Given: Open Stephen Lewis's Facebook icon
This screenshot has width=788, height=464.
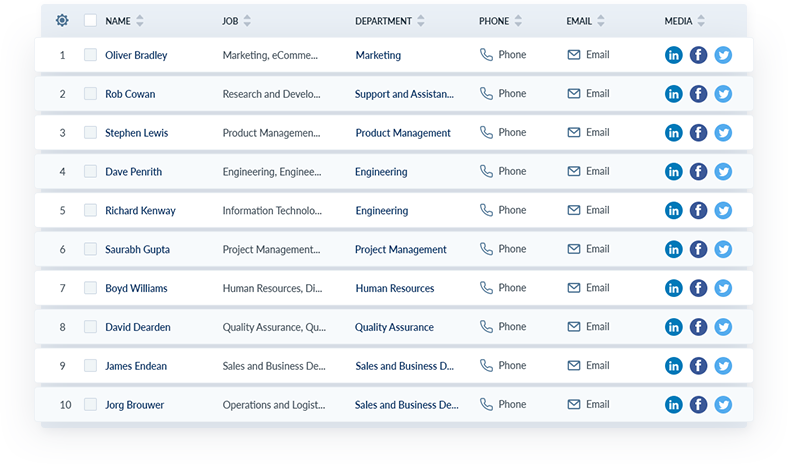Looking at the screenshot, I should click(x=698, y=133).
